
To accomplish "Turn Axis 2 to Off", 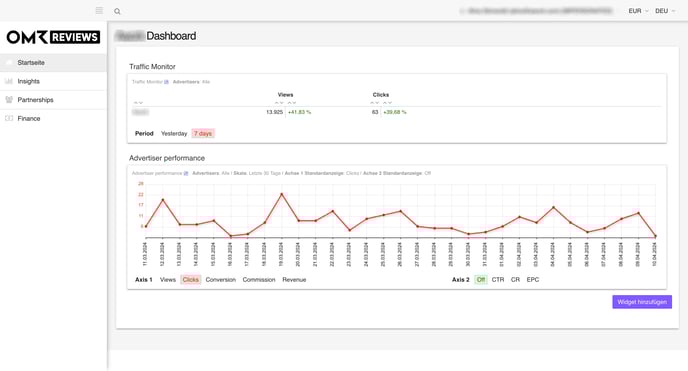I will (481, 279).
